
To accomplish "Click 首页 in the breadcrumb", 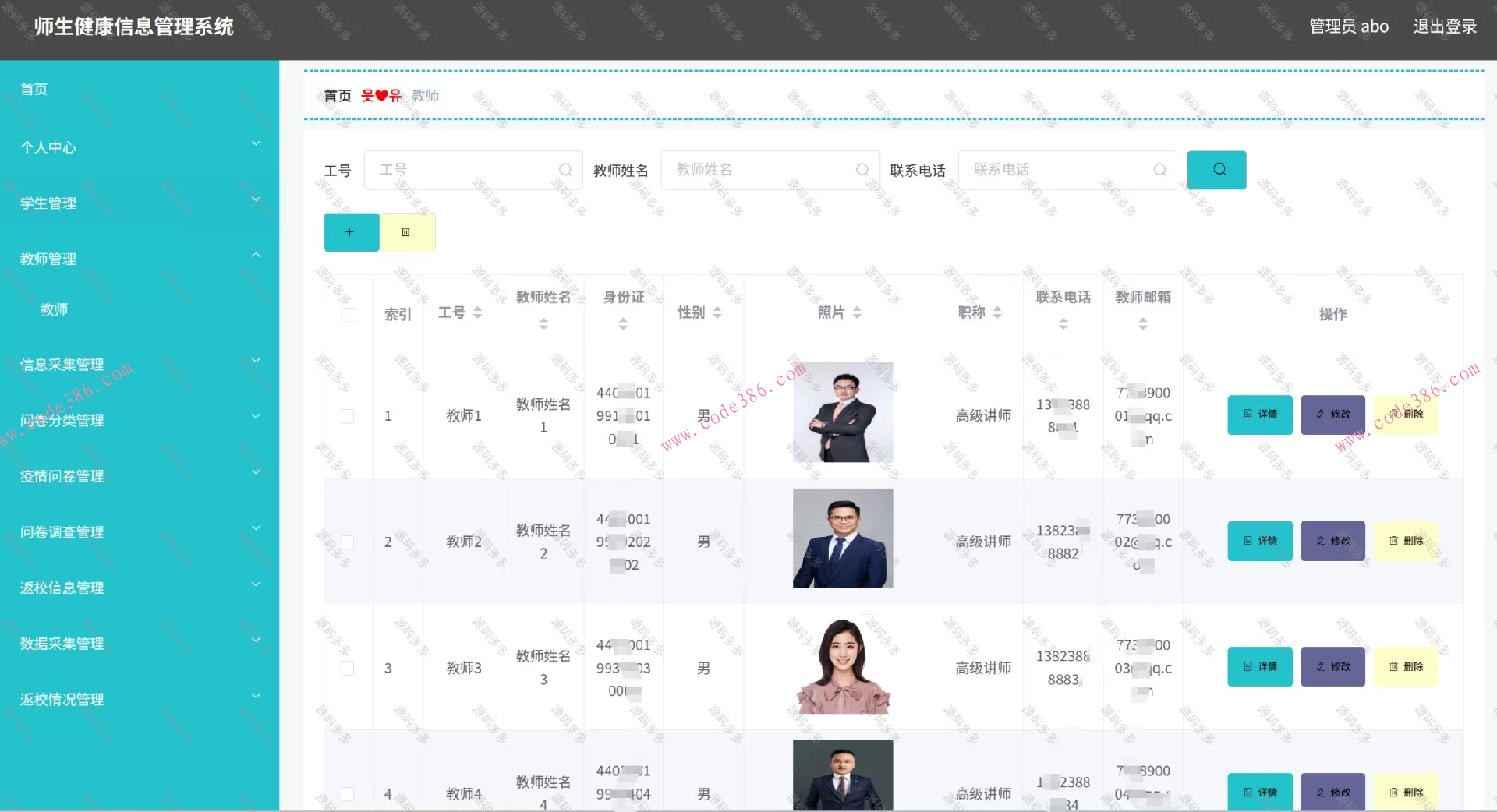I will 338,96.
